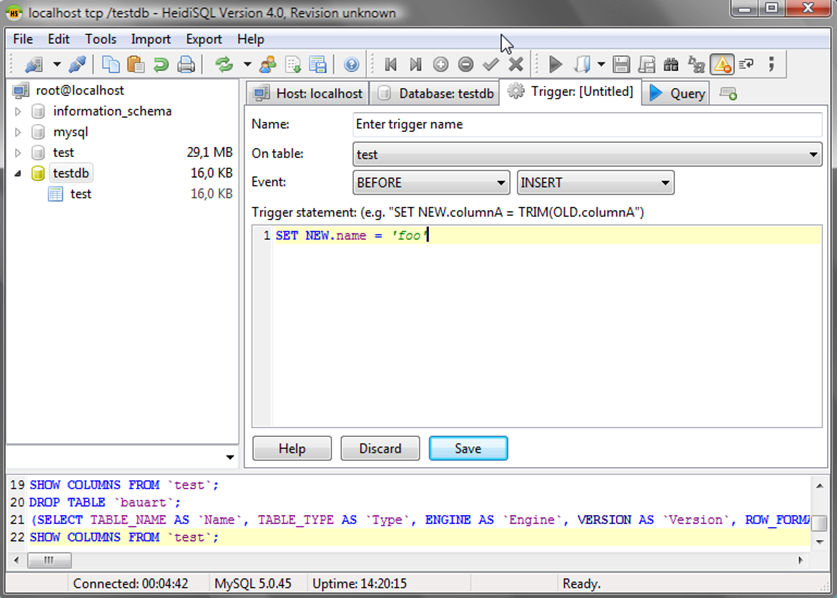This screenshot has height=598, width=838.
Task: Click the Copy icon in toolbar
Action: (110, 65)
